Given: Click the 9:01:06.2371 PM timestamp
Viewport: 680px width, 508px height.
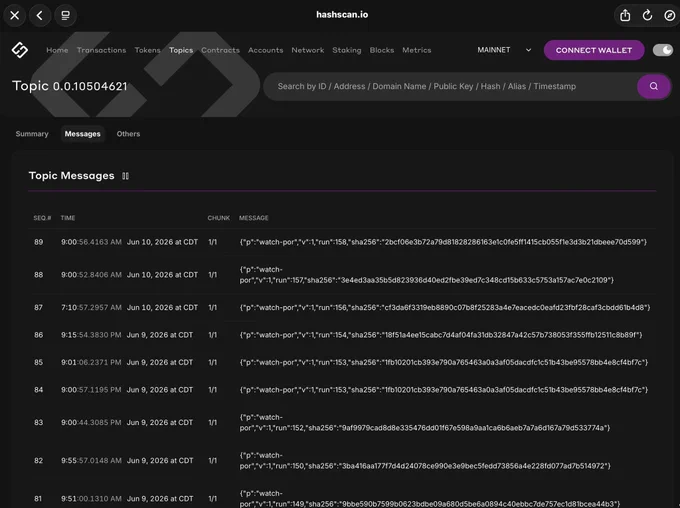Looking at the screenshot, I should (91, 362).
